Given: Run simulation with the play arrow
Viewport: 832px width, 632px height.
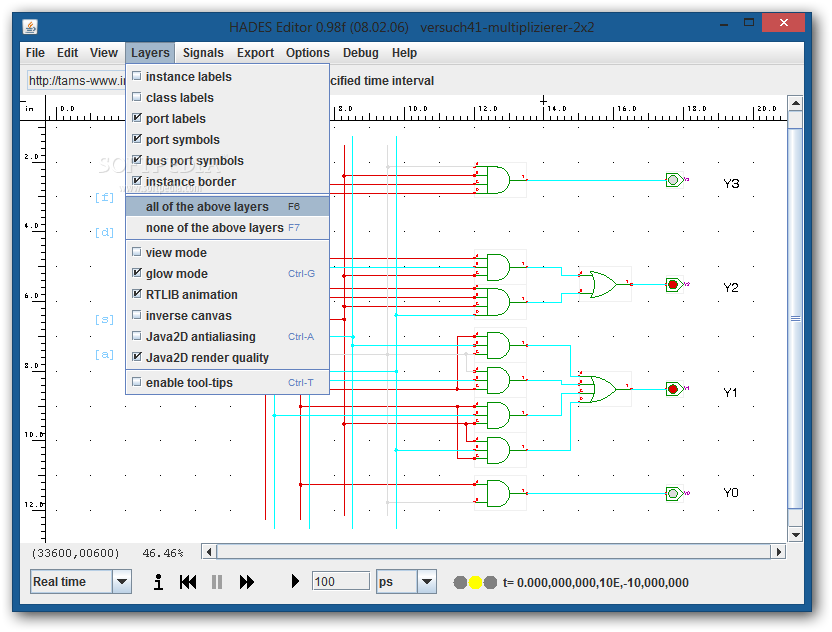Looking at the screenshot, I should click(295, 582).
